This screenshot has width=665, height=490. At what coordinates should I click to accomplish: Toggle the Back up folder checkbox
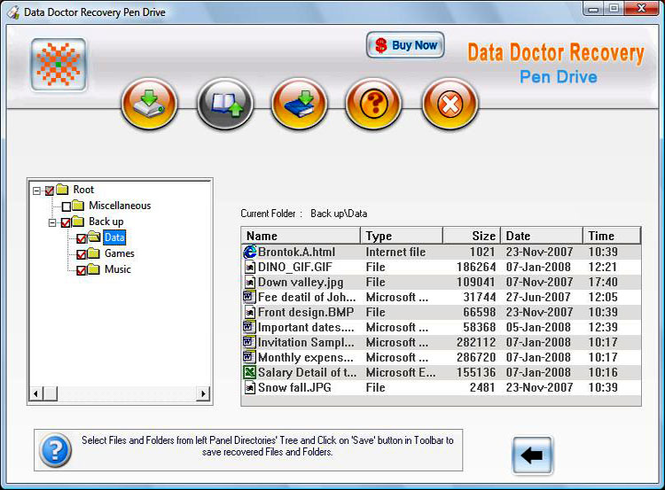[x=66, y=222]
